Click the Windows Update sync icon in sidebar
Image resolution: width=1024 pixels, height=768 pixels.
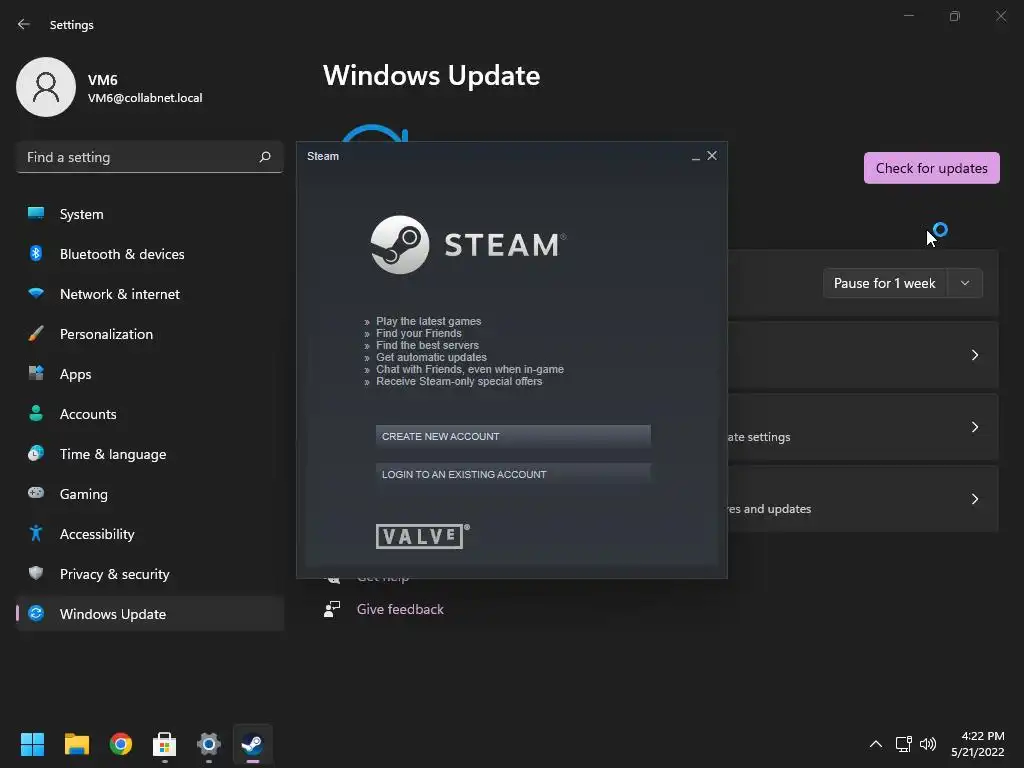[x=36, y=613]
